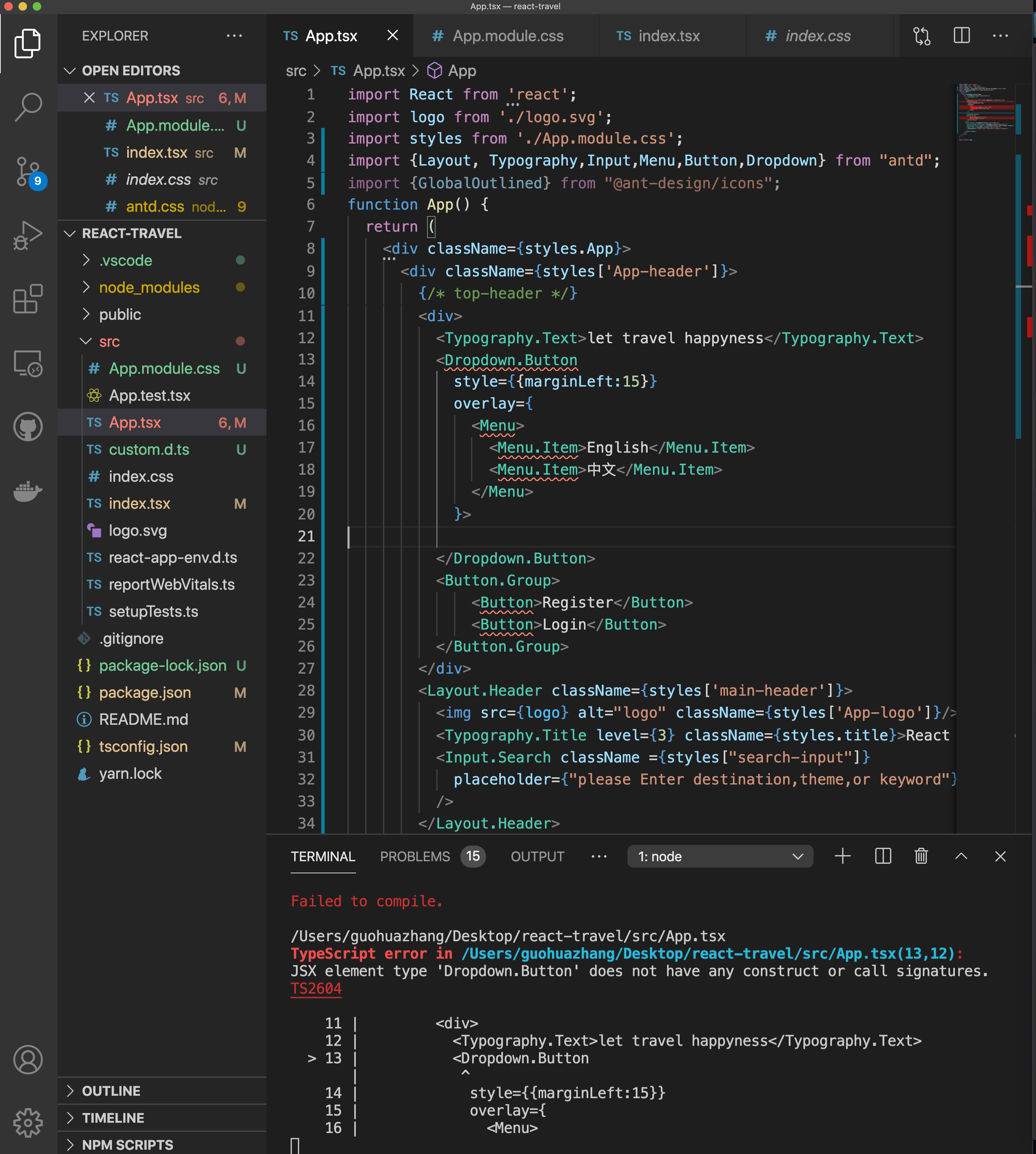Open Explorer more actions ellipsis

pos(234,36)
